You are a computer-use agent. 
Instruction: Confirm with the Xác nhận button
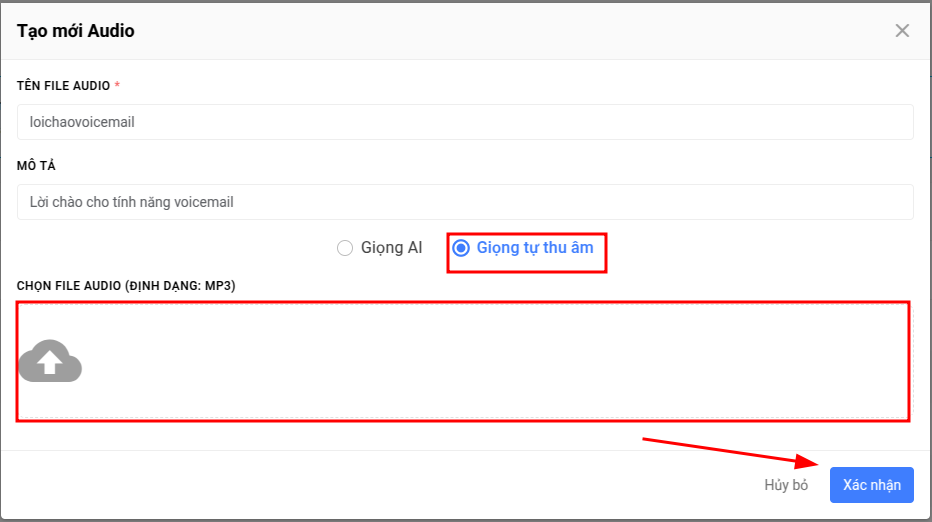[871, 485]
